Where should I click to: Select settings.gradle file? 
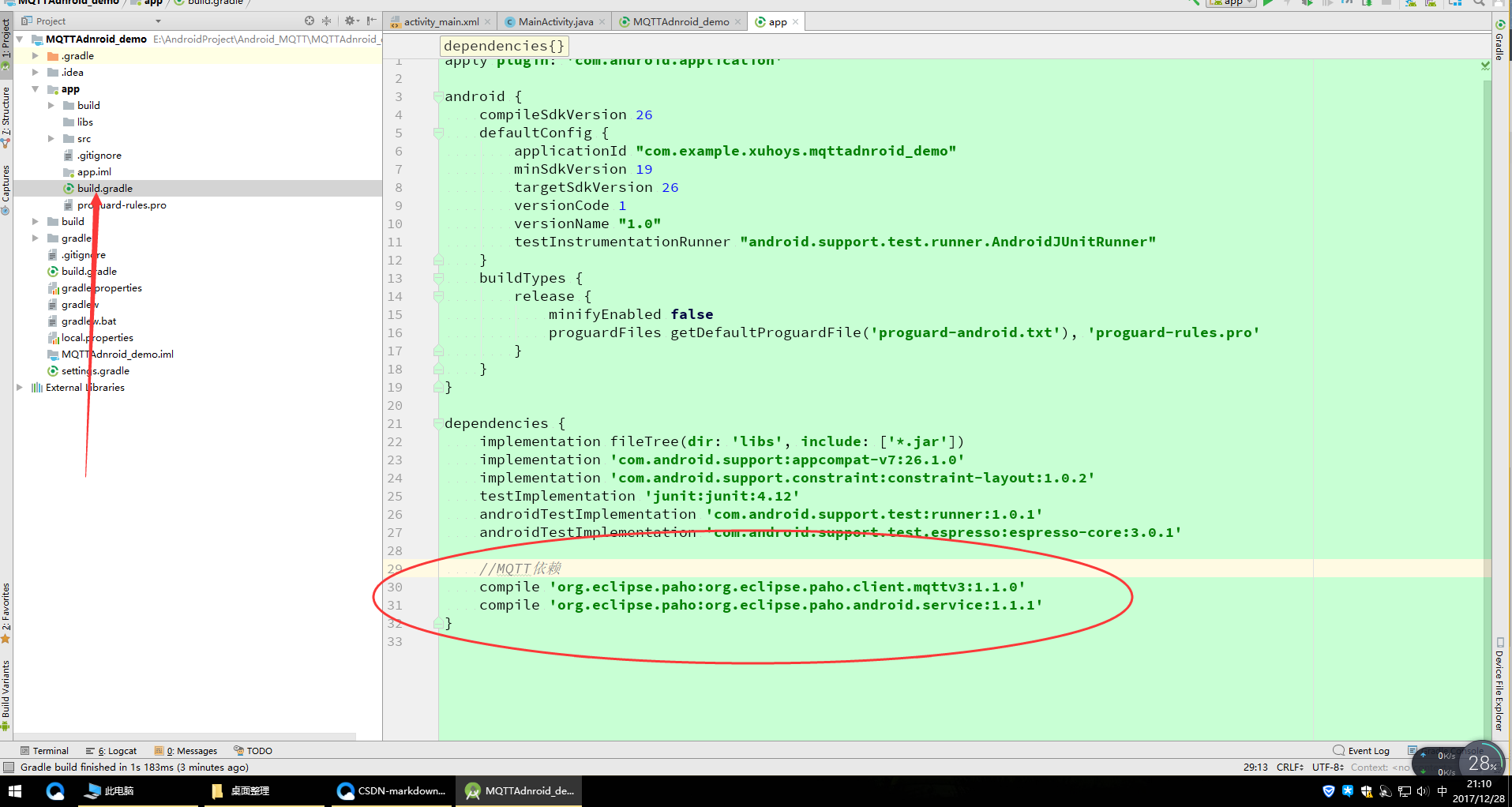pyautogui.click(x=95, y=370)
